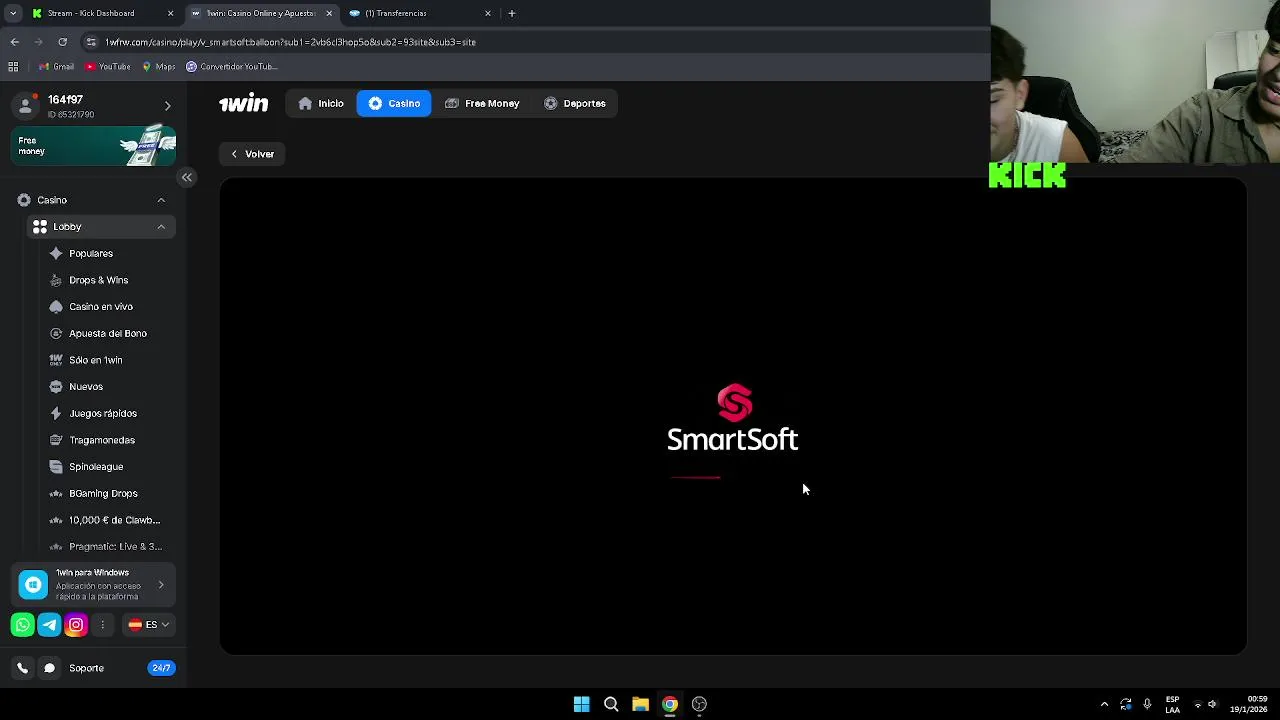This screenshot has width=1280, height=720.
Task: Open the Free money banner in sidebar
Action: (x=95, y=146)
